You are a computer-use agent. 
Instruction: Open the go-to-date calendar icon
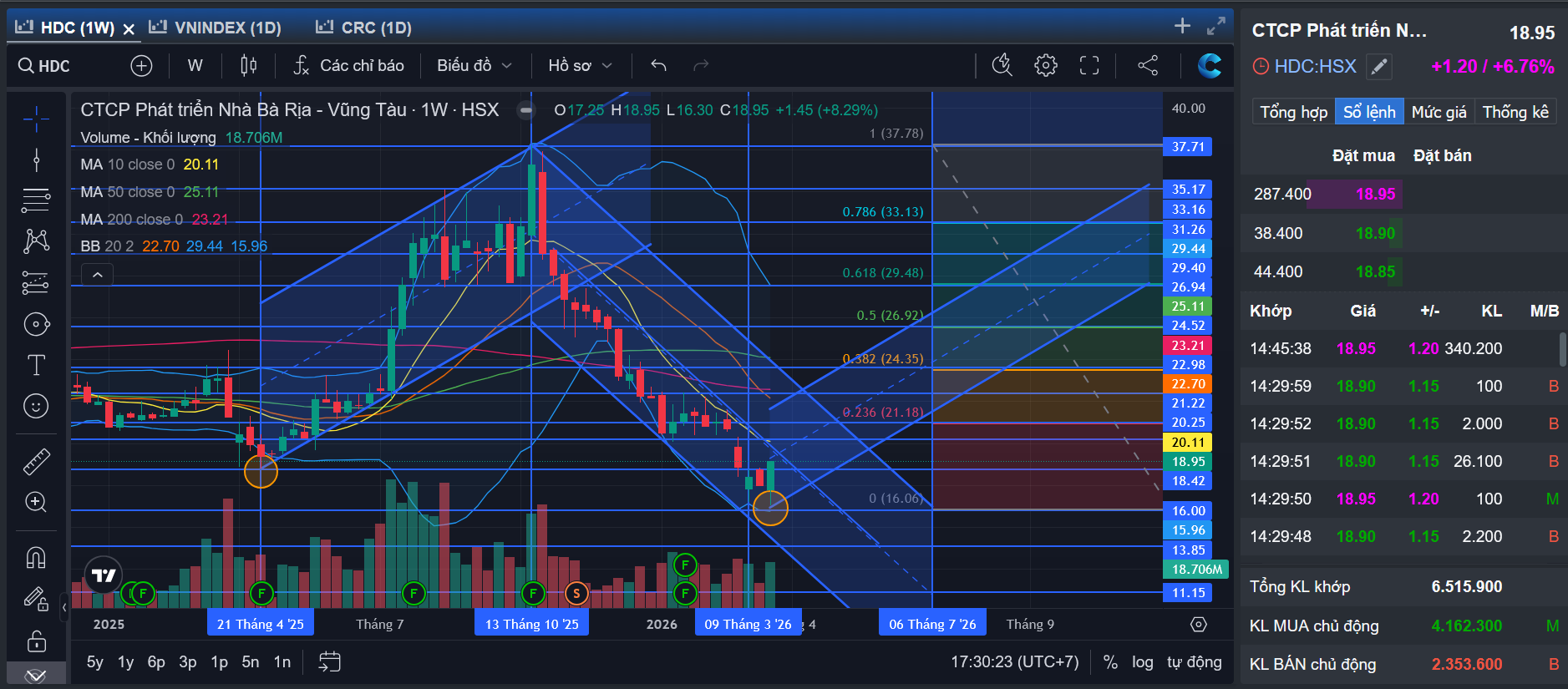(x=330, y=662)
